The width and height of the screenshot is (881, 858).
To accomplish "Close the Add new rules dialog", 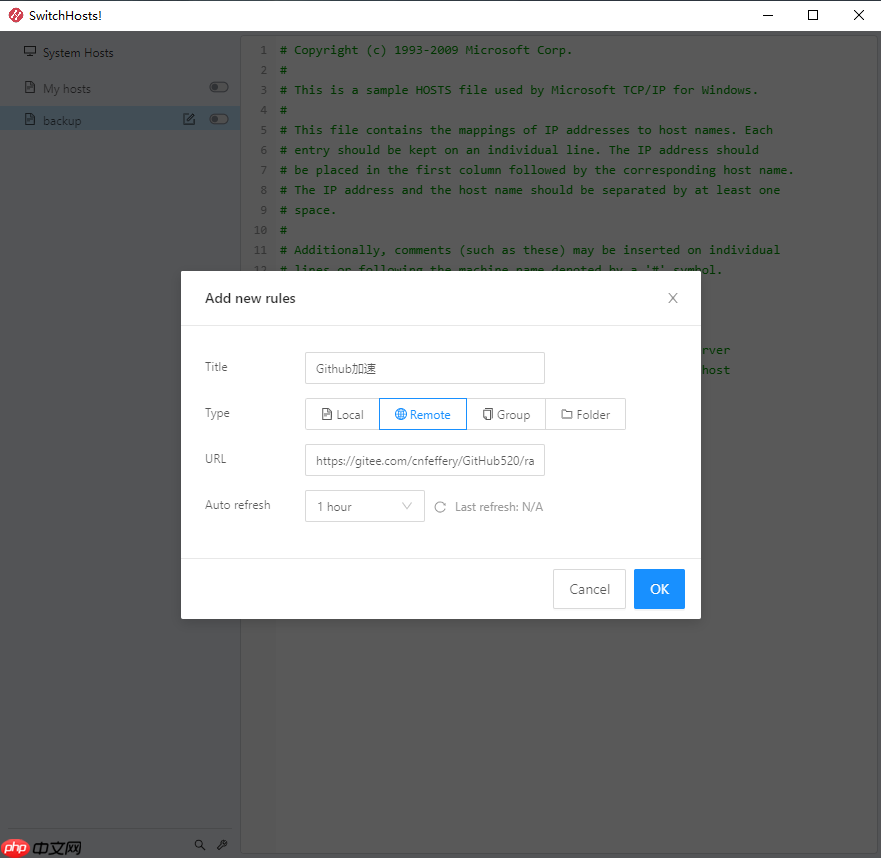I will 672,298.
